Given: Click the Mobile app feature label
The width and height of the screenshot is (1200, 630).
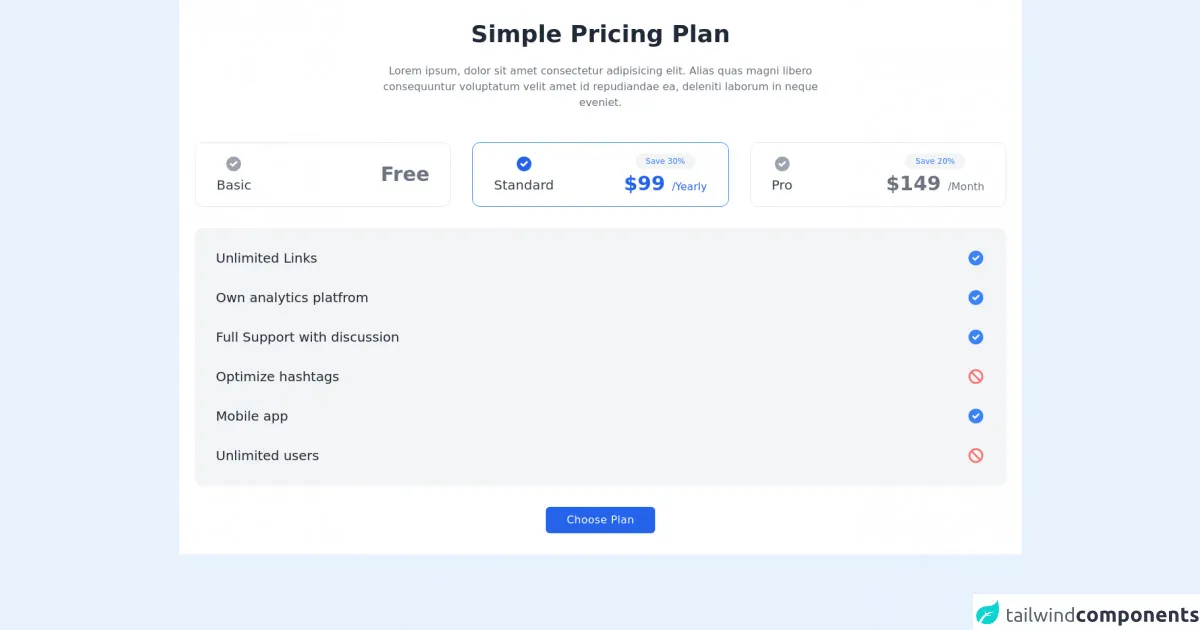Looking at the screenshot, I should click(x=252, y=416).
